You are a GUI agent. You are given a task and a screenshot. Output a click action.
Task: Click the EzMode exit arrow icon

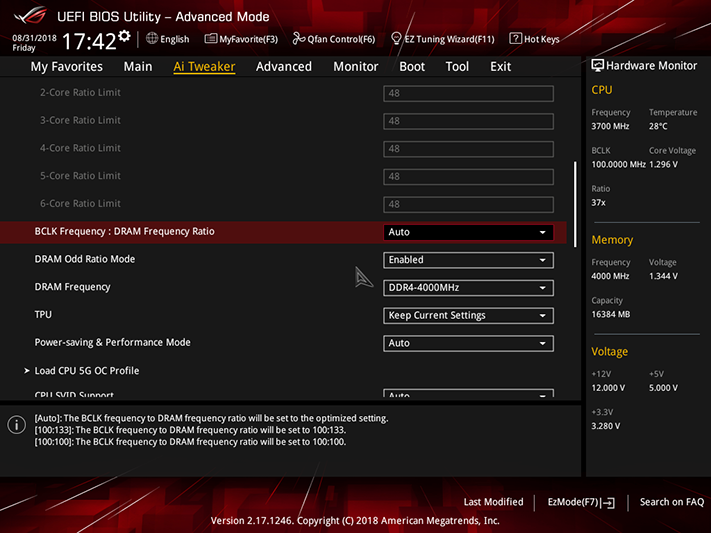(609, 503)
